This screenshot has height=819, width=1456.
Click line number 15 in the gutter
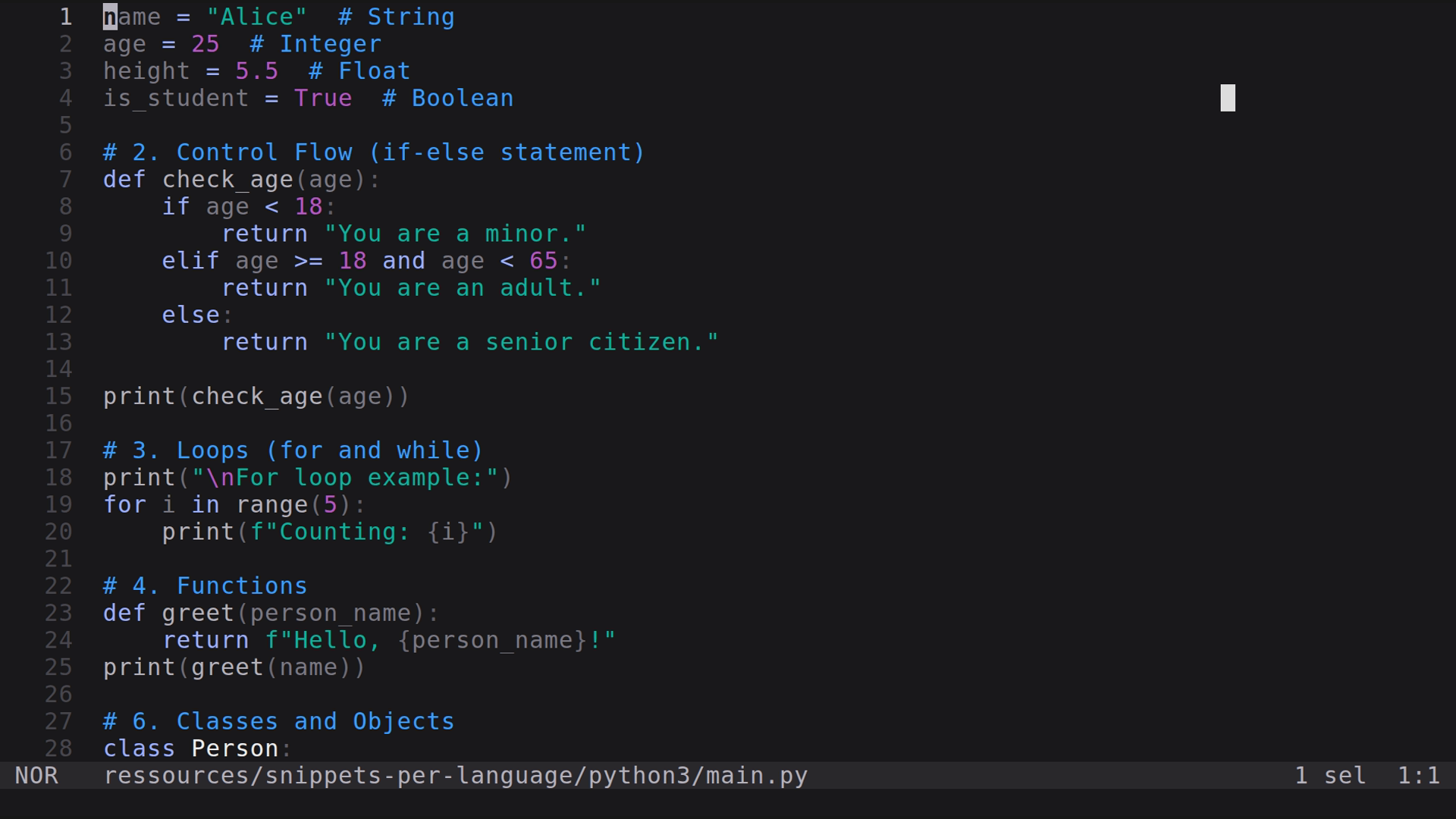tap(58, 396)
